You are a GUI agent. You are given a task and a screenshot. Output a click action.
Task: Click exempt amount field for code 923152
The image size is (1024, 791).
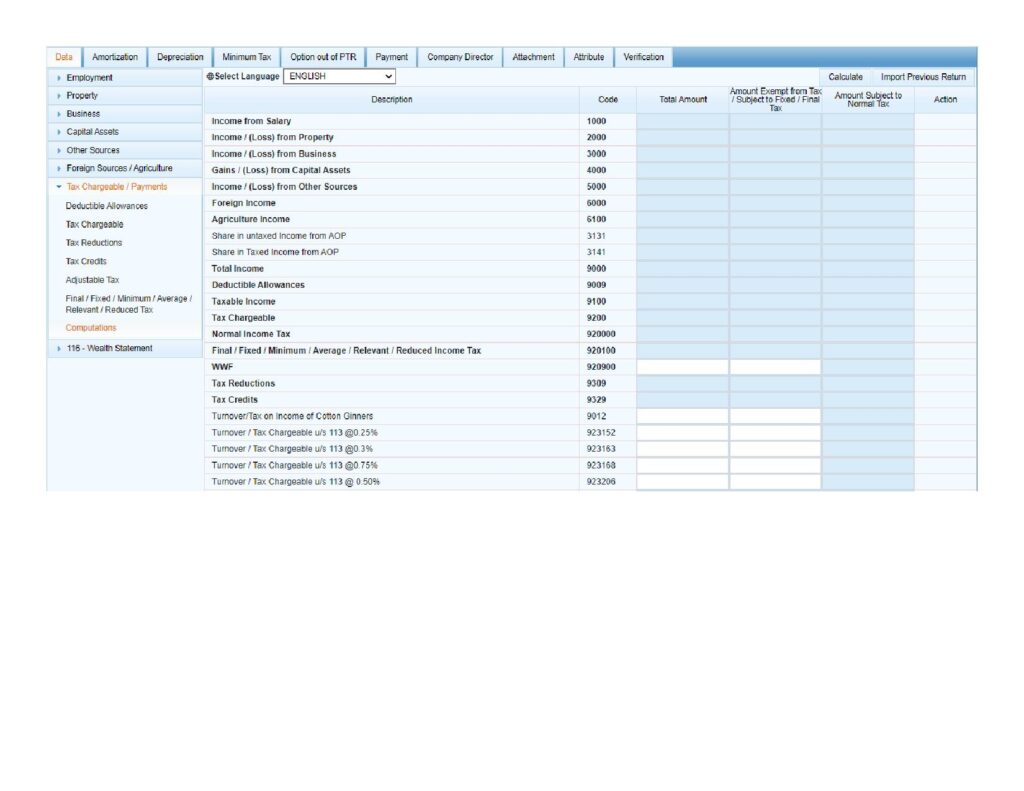pyautogui.click(x=775, y=433)
